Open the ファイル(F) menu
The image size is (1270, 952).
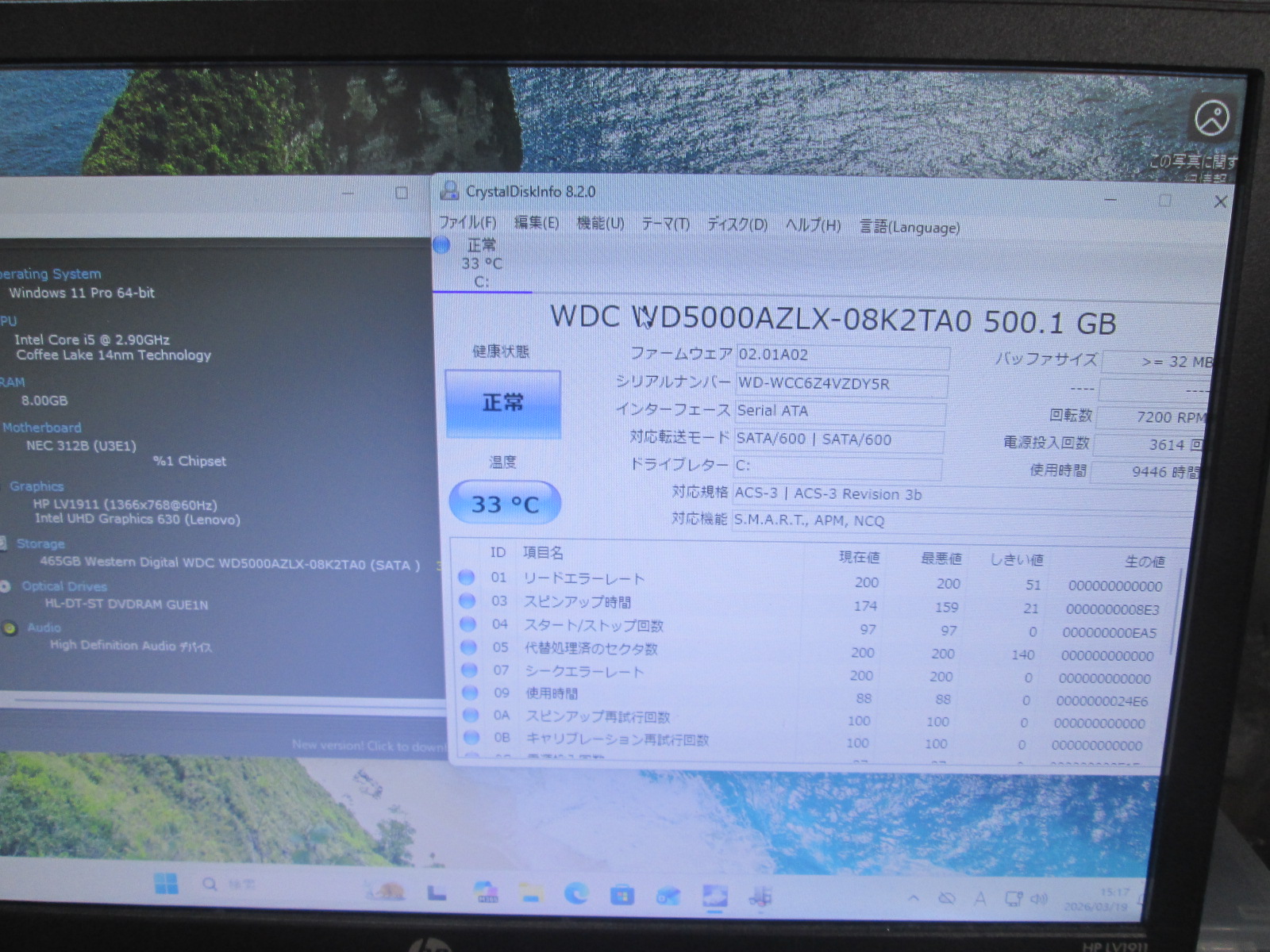click(467, 222)
